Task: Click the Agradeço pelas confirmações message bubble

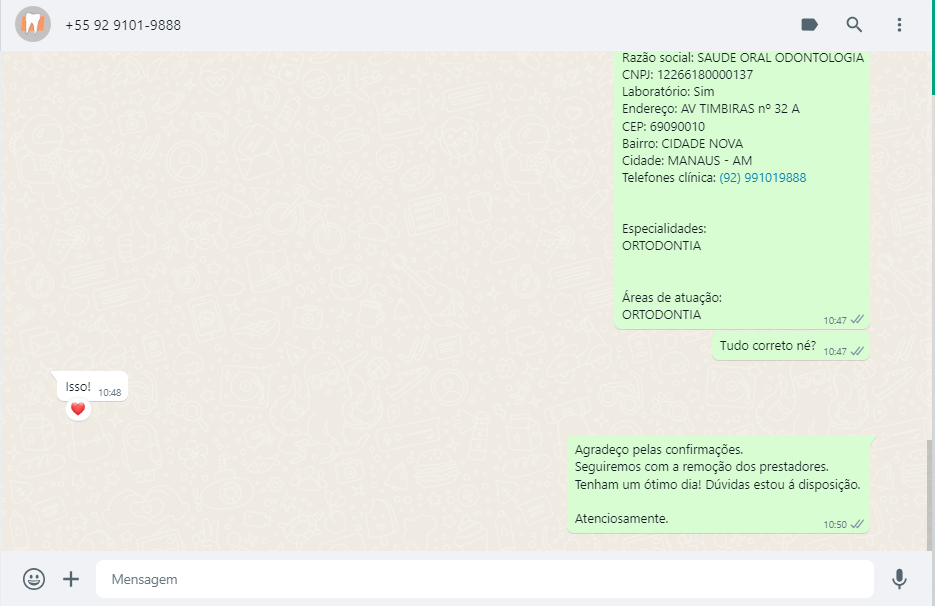Action: 719,484
